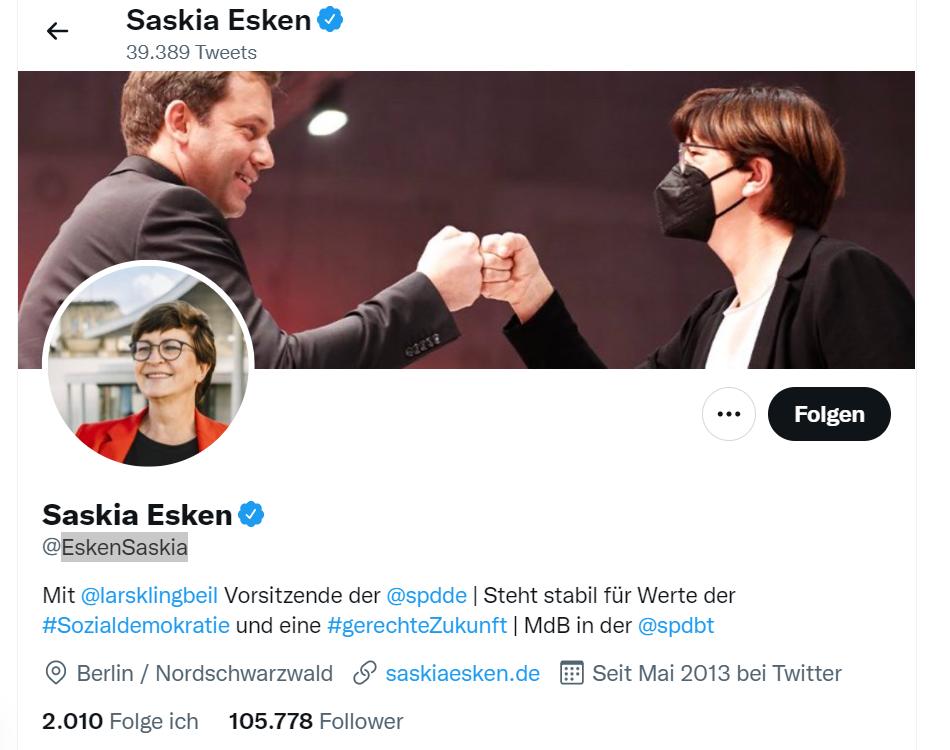The image size is (950, 750).
Task: View the 105.778 Follower list
Action: (x=316, y=721)
